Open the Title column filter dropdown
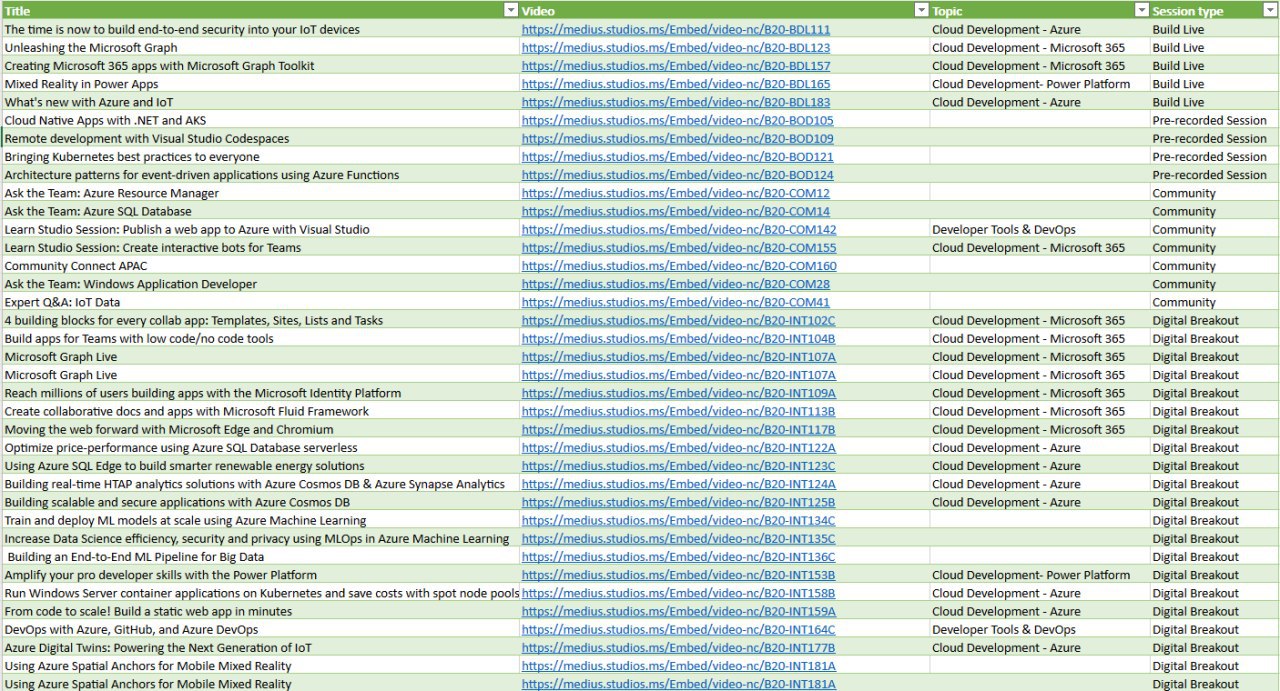 coord(511,10)
